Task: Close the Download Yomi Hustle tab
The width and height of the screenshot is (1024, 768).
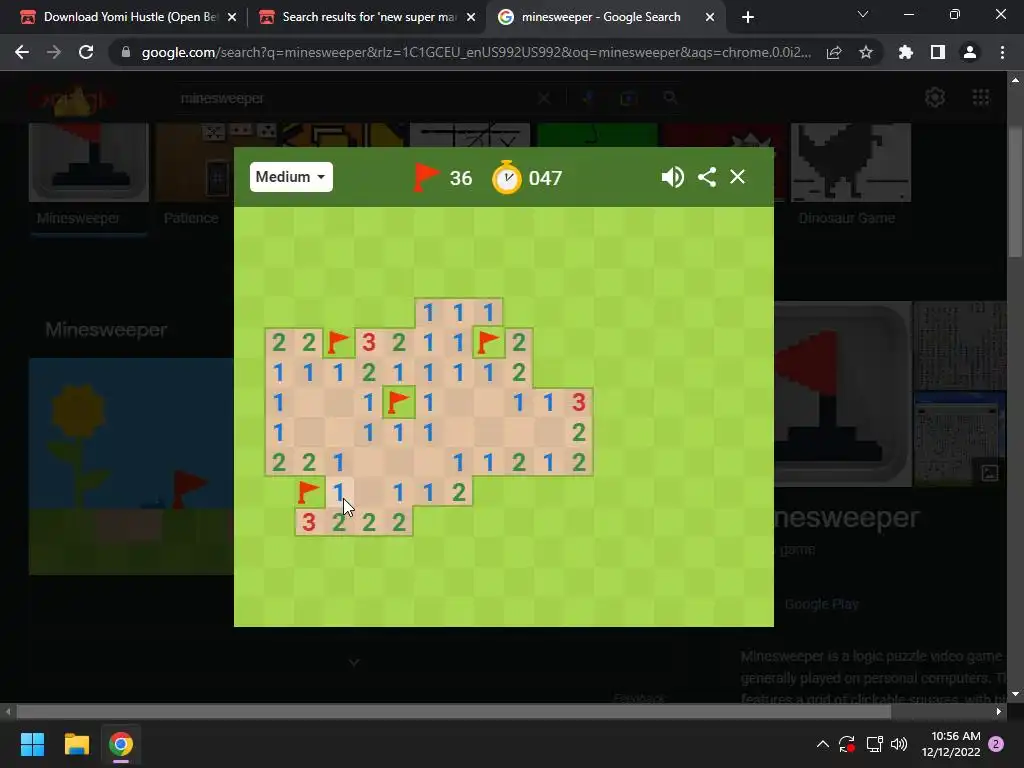Action: tap(232, 17)
